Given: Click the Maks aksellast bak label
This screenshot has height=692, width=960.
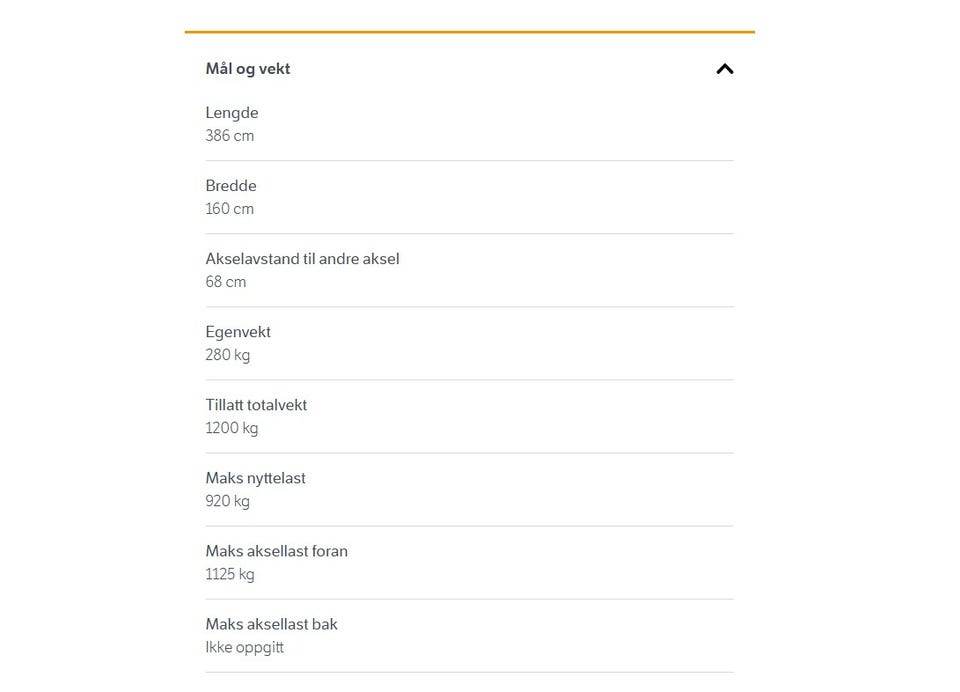Looking at the screenshot, I should tap(272, 624).
